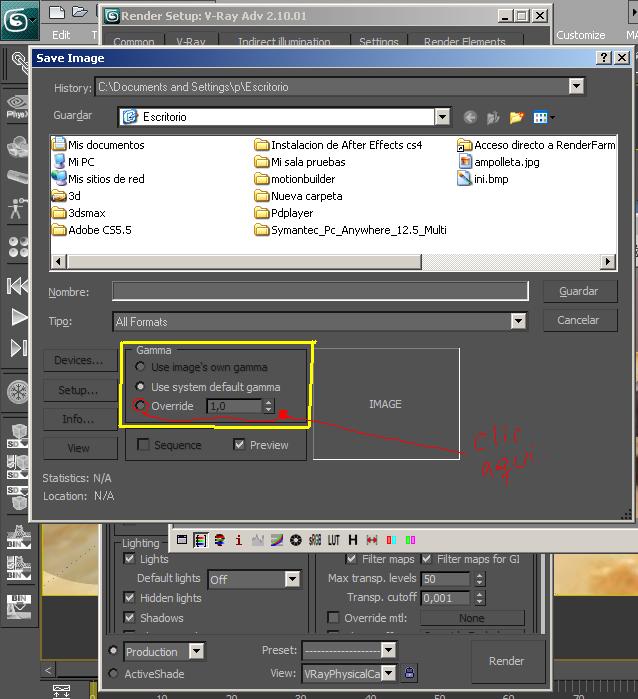Open the Customize menu
Viewport: 638px width, 699px height.
[580, 35]
